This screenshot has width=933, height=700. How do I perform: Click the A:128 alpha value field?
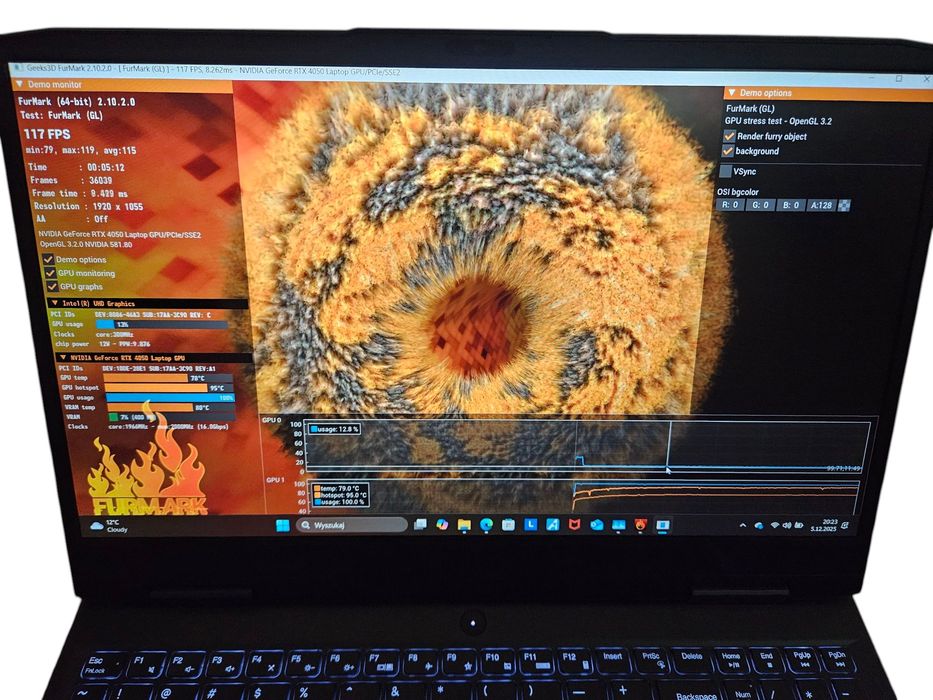coord(821,205)
